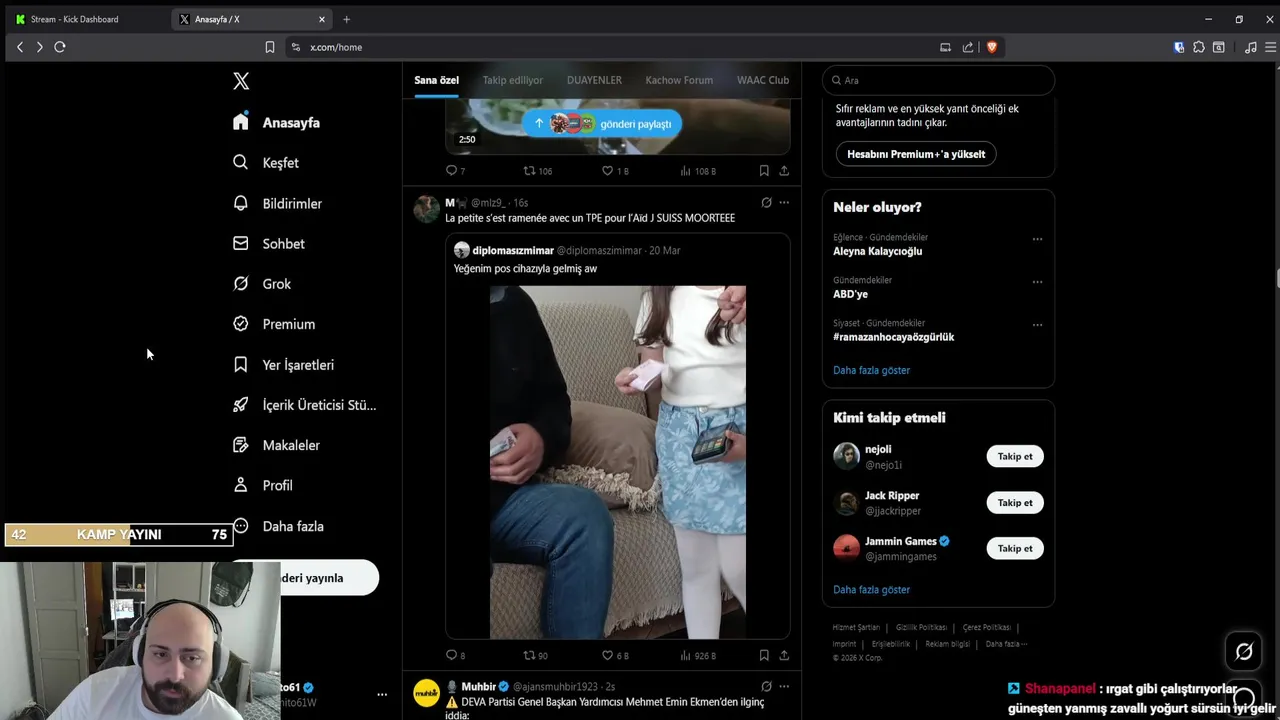1280x720 pixels.
Task: Open account menu dots next to profile
Action: (x=381, y=694)
